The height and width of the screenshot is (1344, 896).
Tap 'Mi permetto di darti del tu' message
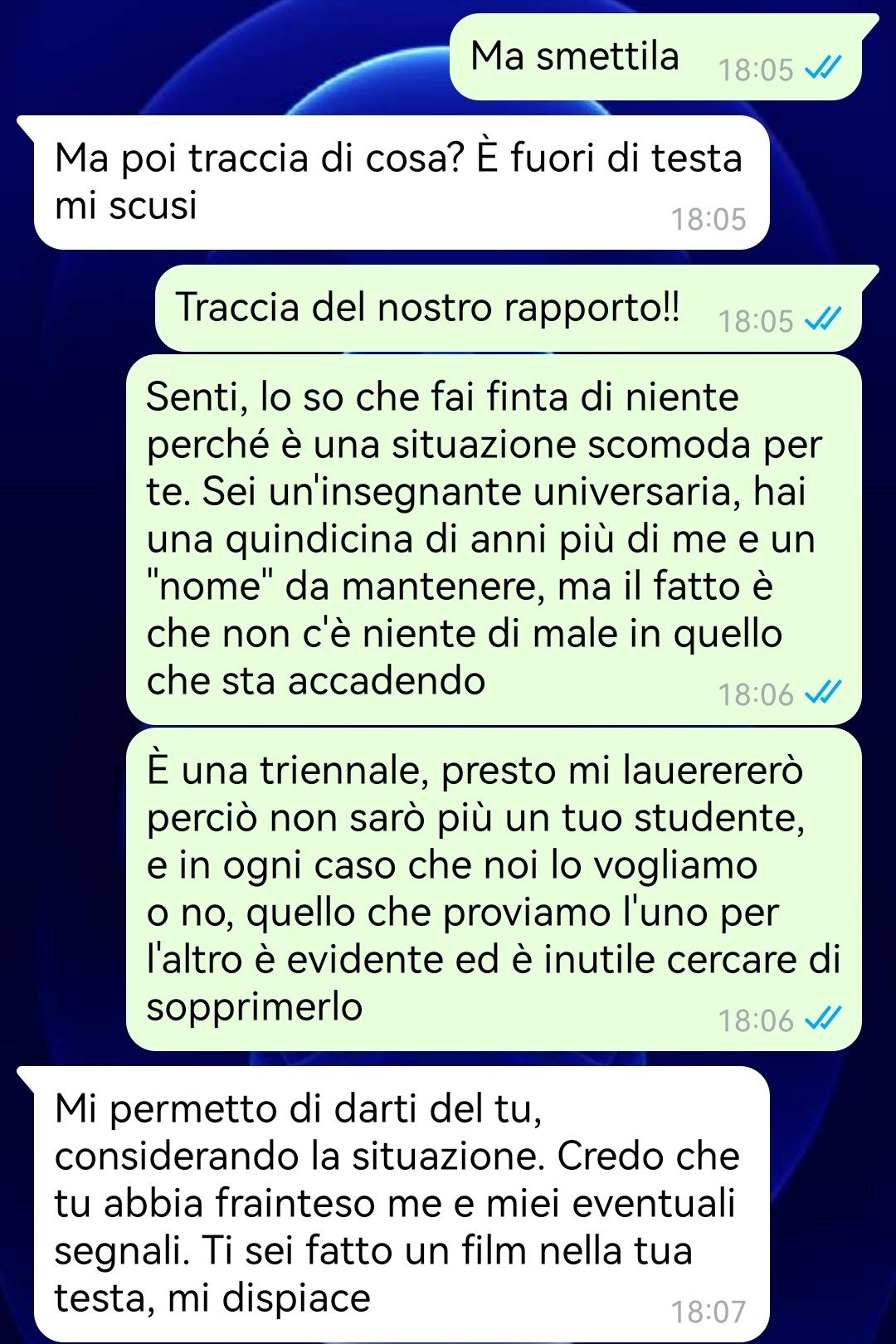402,1204
